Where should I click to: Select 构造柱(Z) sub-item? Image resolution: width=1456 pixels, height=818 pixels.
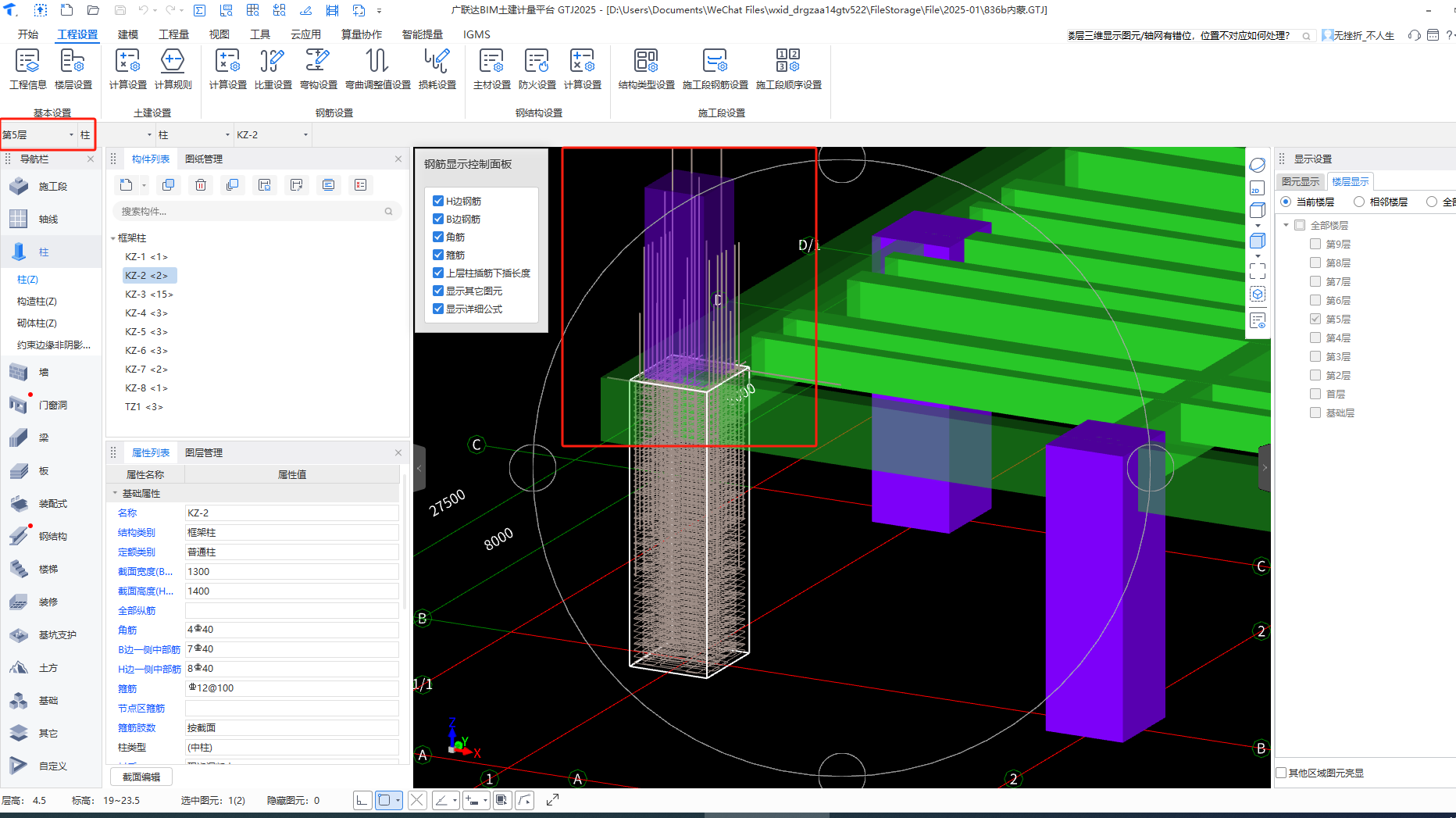point(37,302)
